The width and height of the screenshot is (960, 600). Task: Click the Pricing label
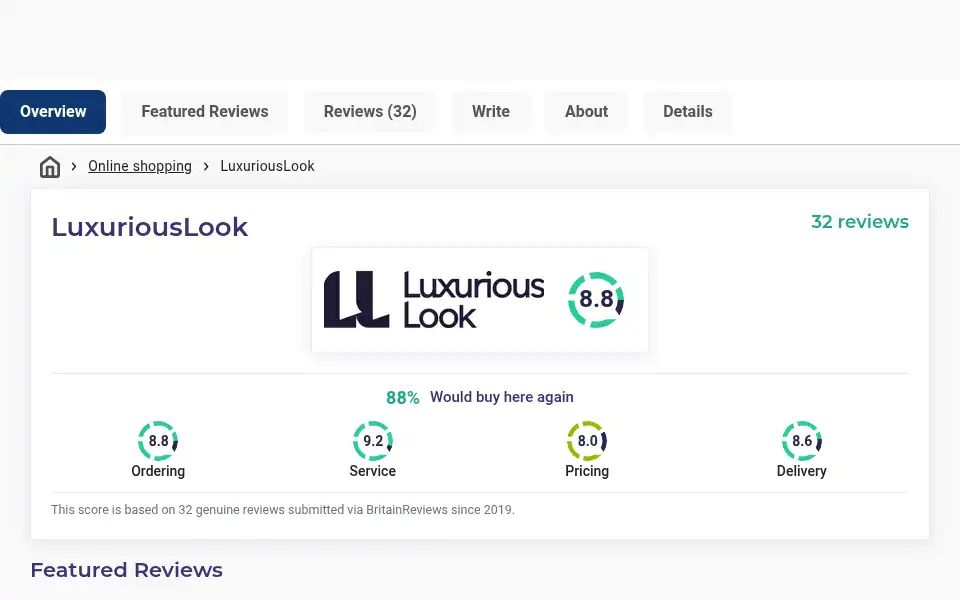(587, 471)
